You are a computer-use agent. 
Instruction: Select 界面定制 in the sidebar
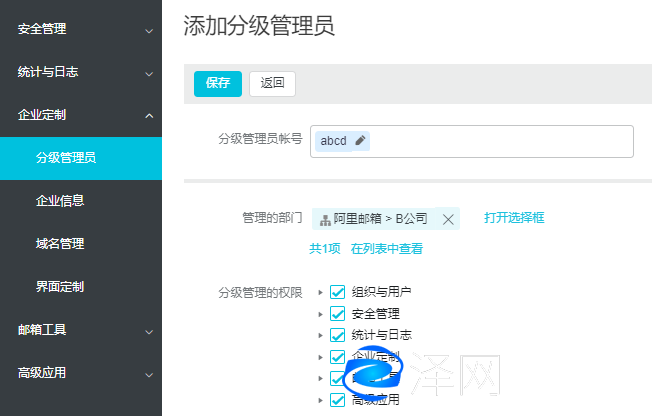[x=60, y=287]
